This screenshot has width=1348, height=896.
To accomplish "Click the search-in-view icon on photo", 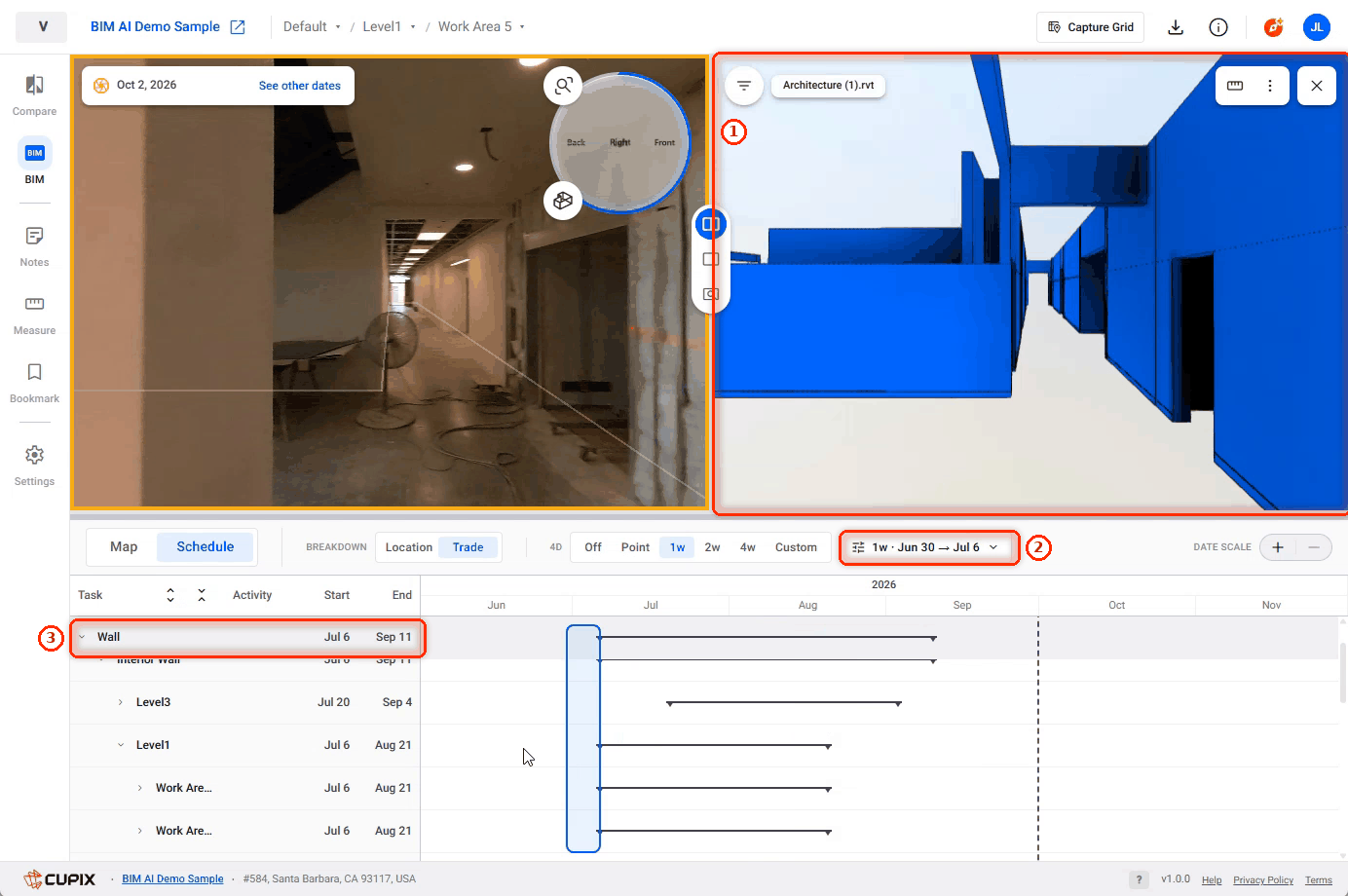I will [563, 86].
